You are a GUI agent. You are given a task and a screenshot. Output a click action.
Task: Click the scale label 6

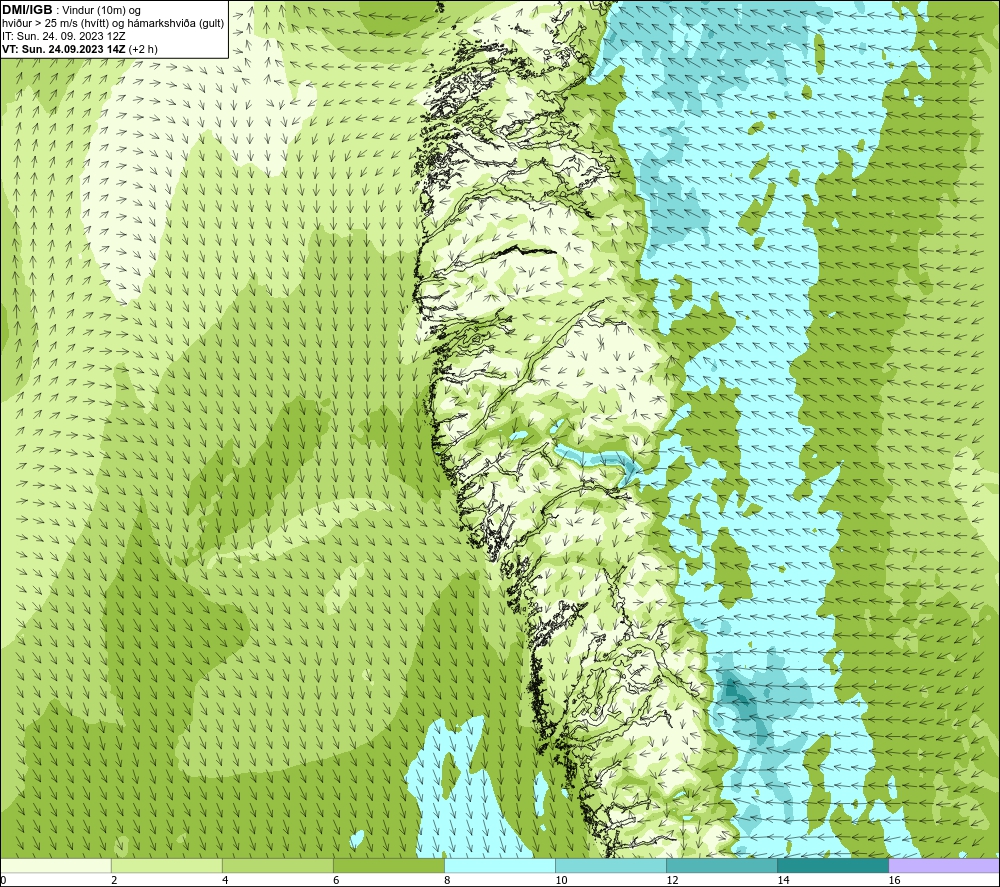pyautogui.click(x=336, y=881)
